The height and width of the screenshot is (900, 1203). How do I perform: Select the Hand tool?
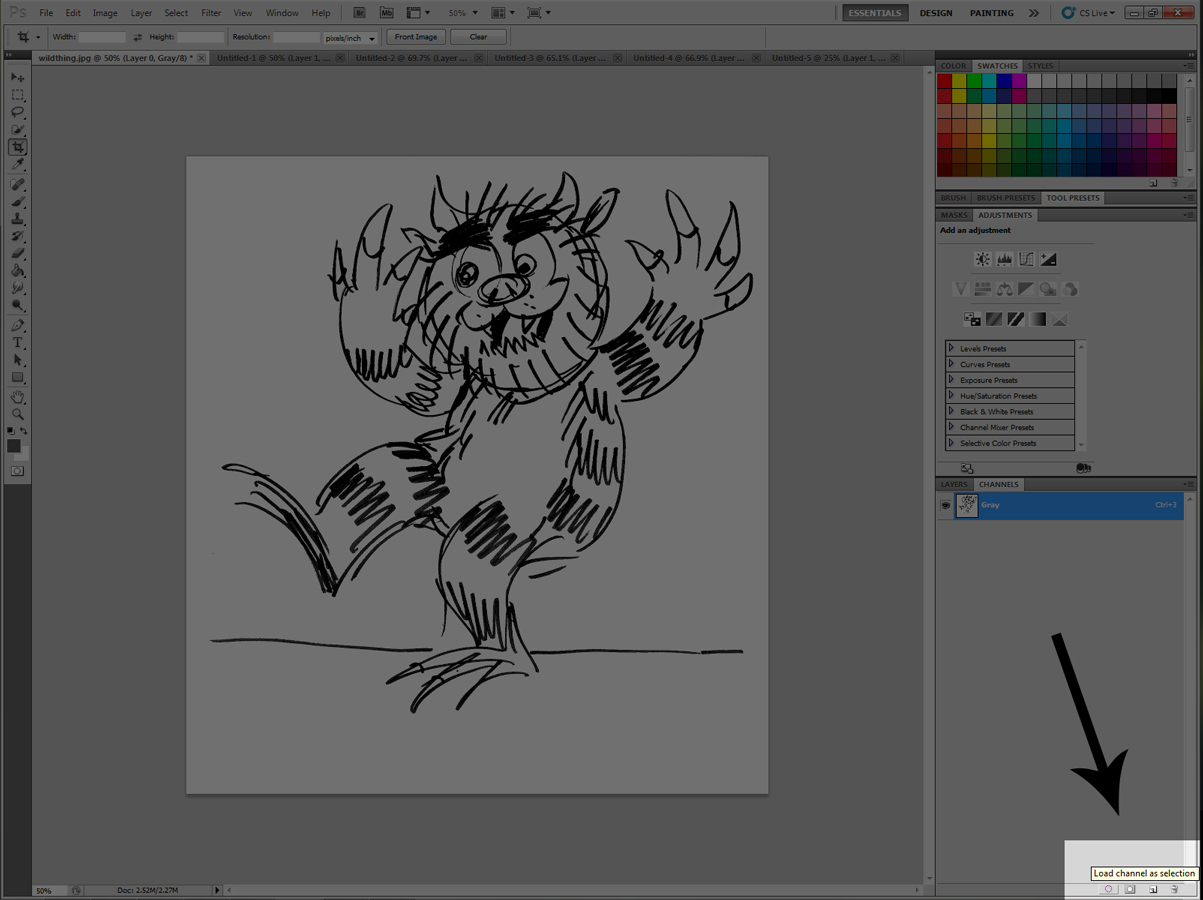click(17, 397)
